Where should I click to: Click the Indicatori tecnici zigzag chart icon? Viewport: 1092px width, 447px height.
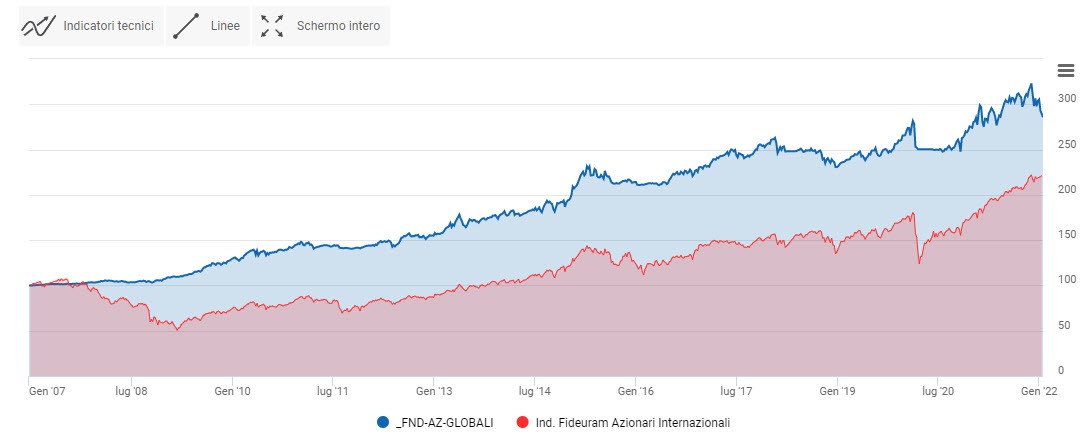point(37,26)
